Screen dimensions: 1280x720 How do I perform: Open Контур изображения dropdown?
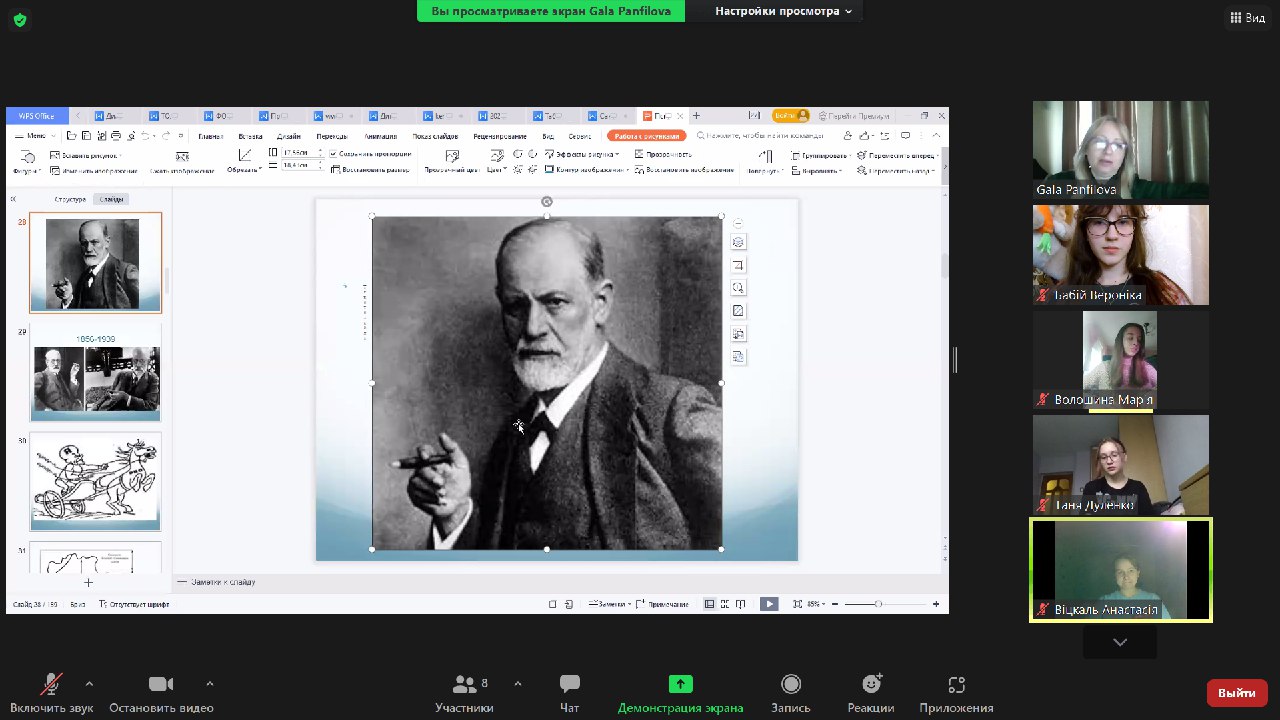click(586, 170)
